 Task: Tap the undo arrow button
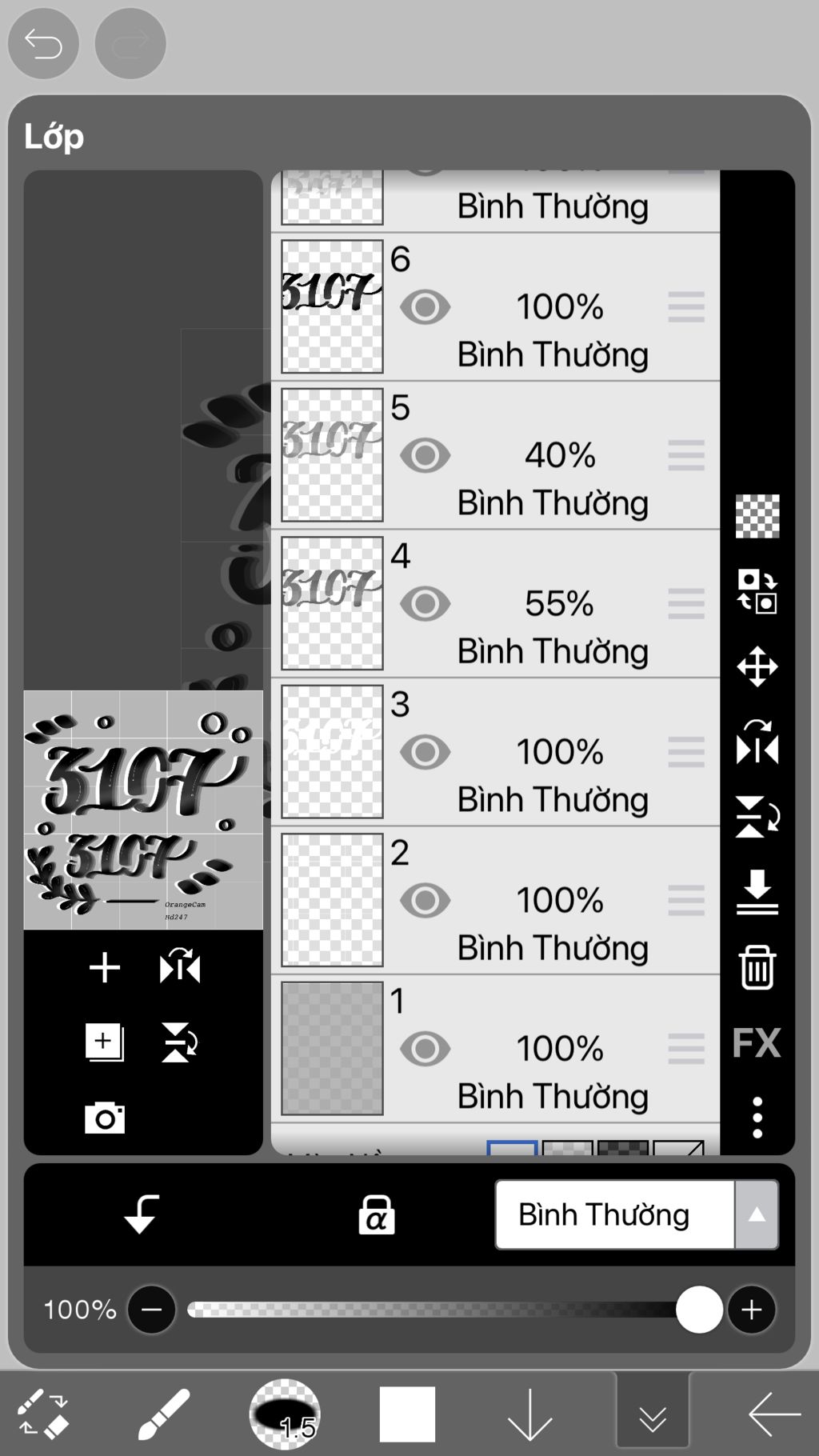tap(43, 43)
